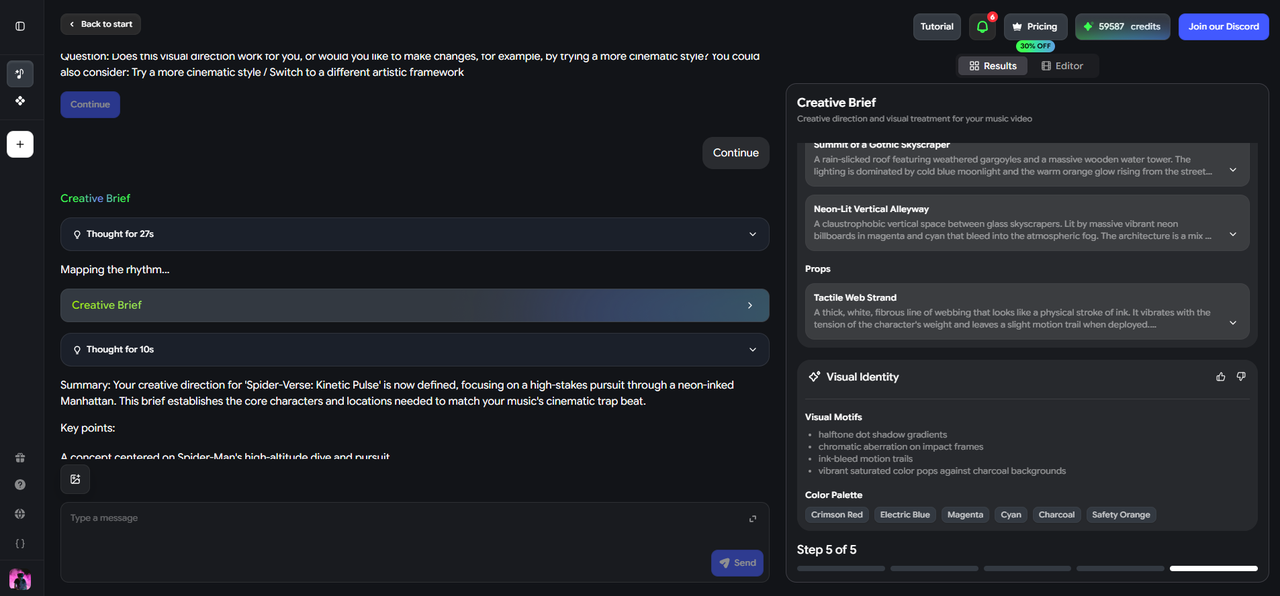Select the Charcoal color chip
Viewport: 1280px width, 596px height.
tap(1056, 515)
